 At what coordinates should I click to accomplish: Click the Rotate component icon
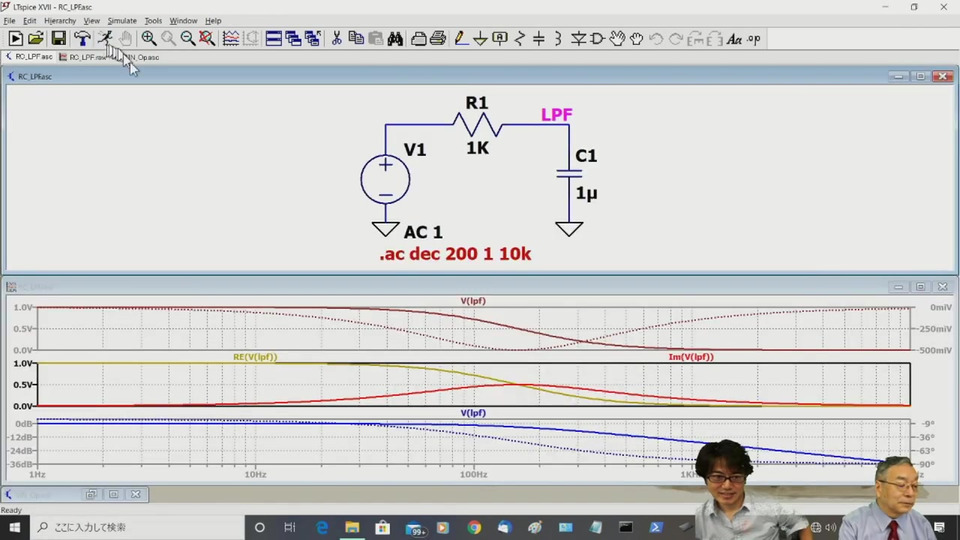(696, 39)
